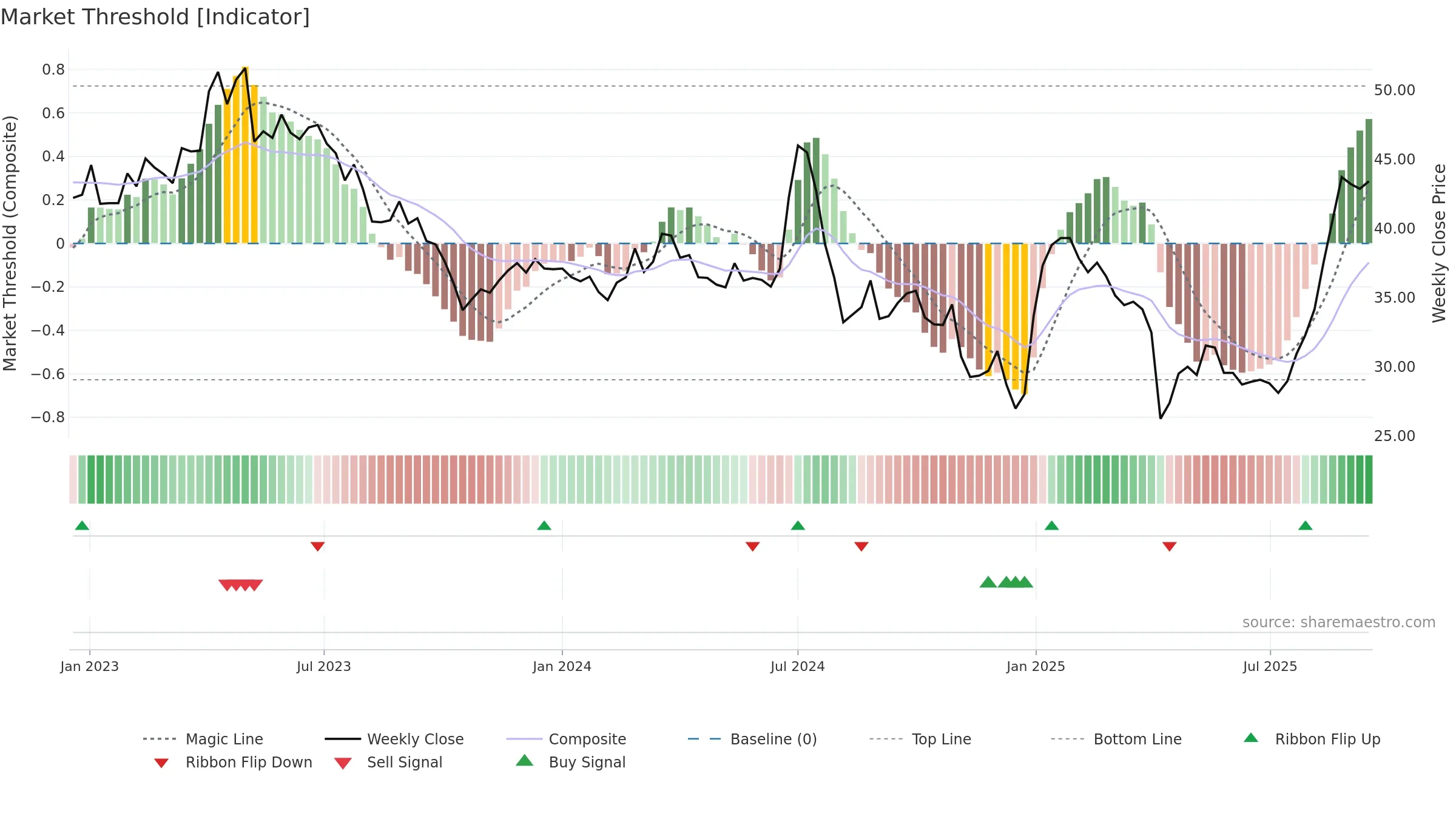Toggle the Magic Line legend entry
Image resolution: width=1456 pixels, height=819 pixels.
[203, 739]
